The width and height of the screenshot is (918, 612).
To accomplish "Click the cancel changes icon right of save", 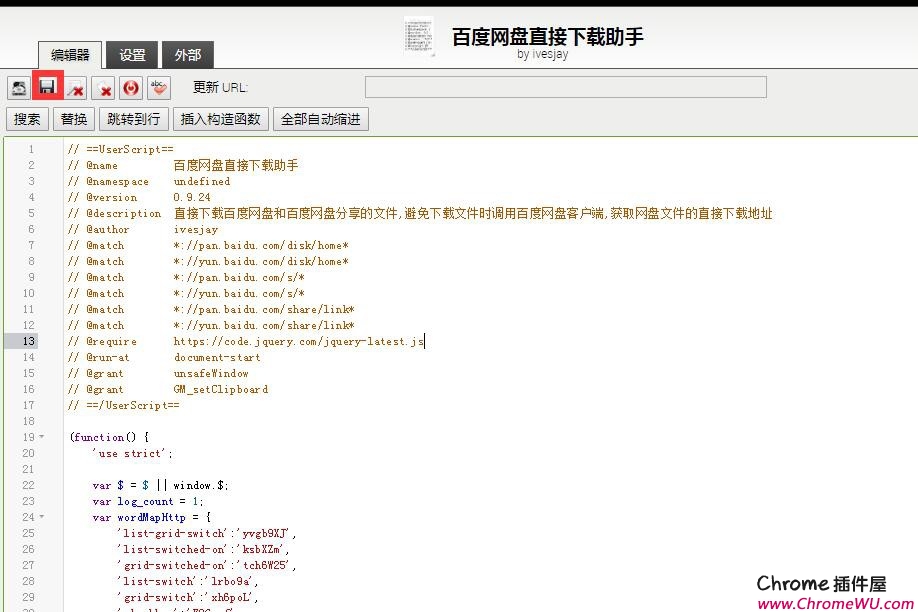I will [x=76, y=88].
